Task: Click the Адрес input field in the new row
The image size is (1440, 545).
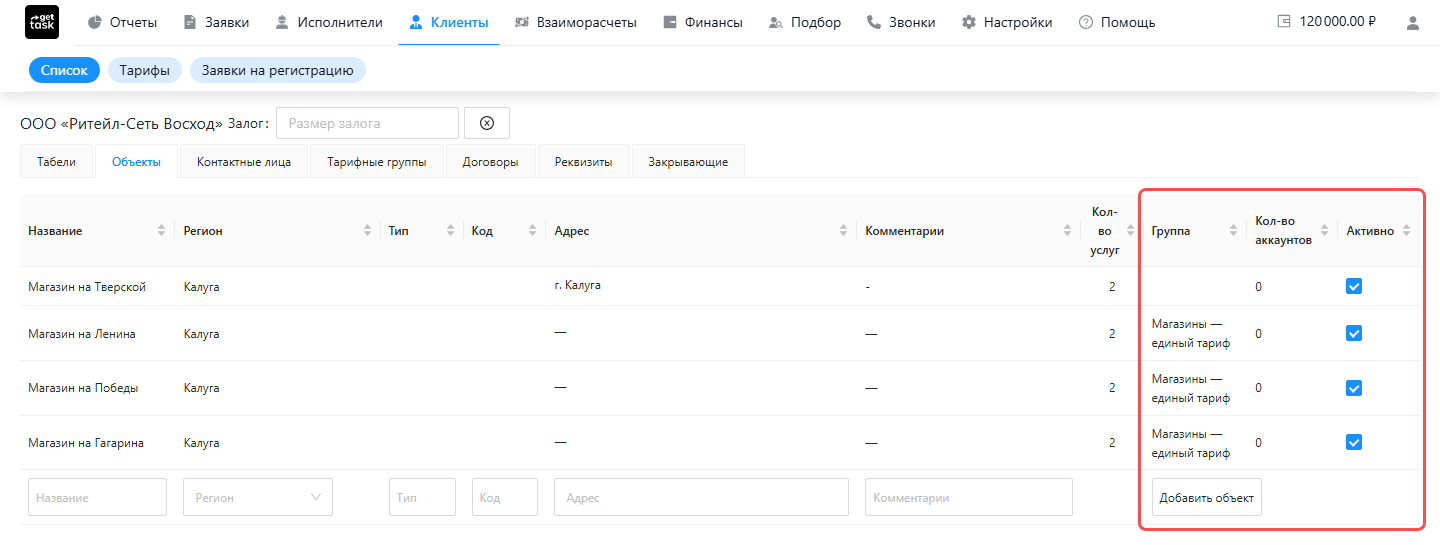Action: (x=701, y=497)
